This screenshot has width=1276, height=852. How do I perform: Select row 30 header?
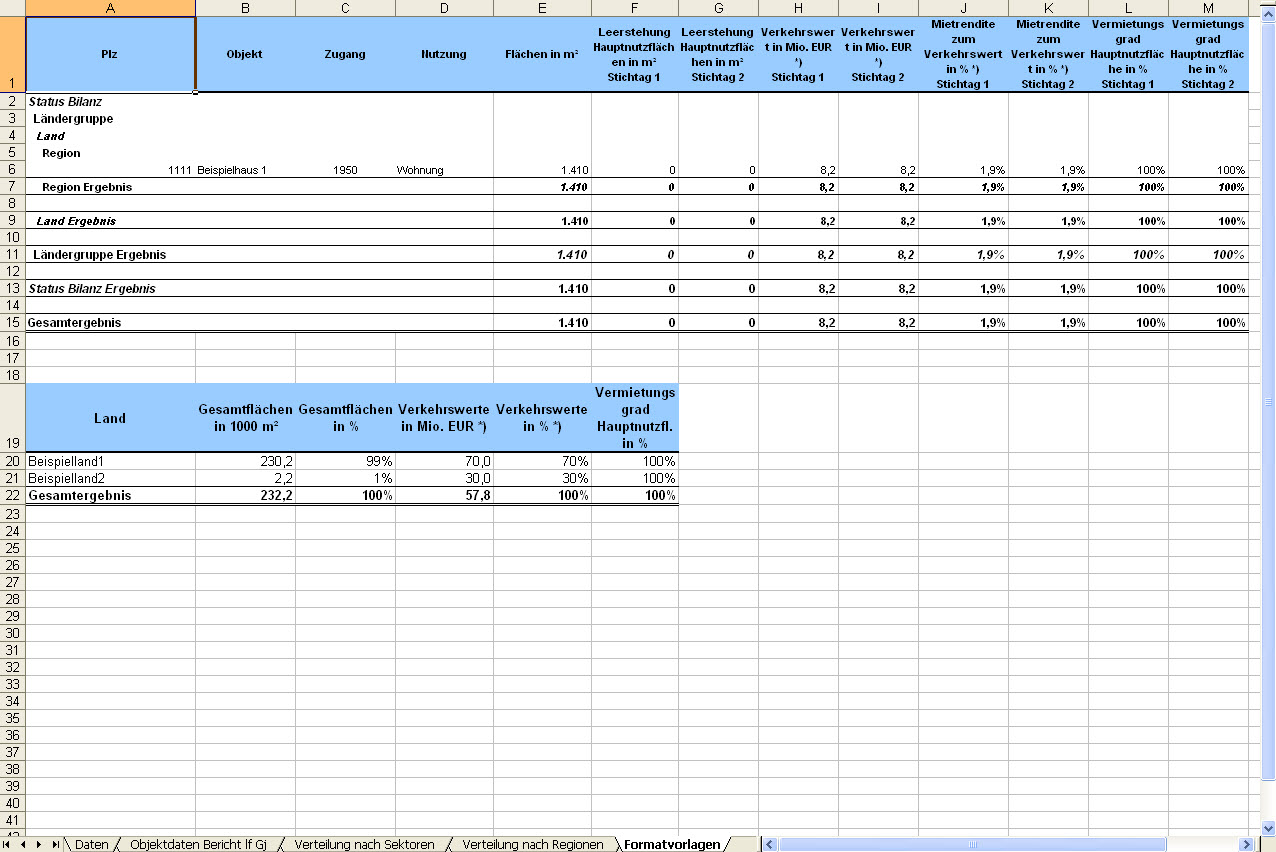[12, 632]
